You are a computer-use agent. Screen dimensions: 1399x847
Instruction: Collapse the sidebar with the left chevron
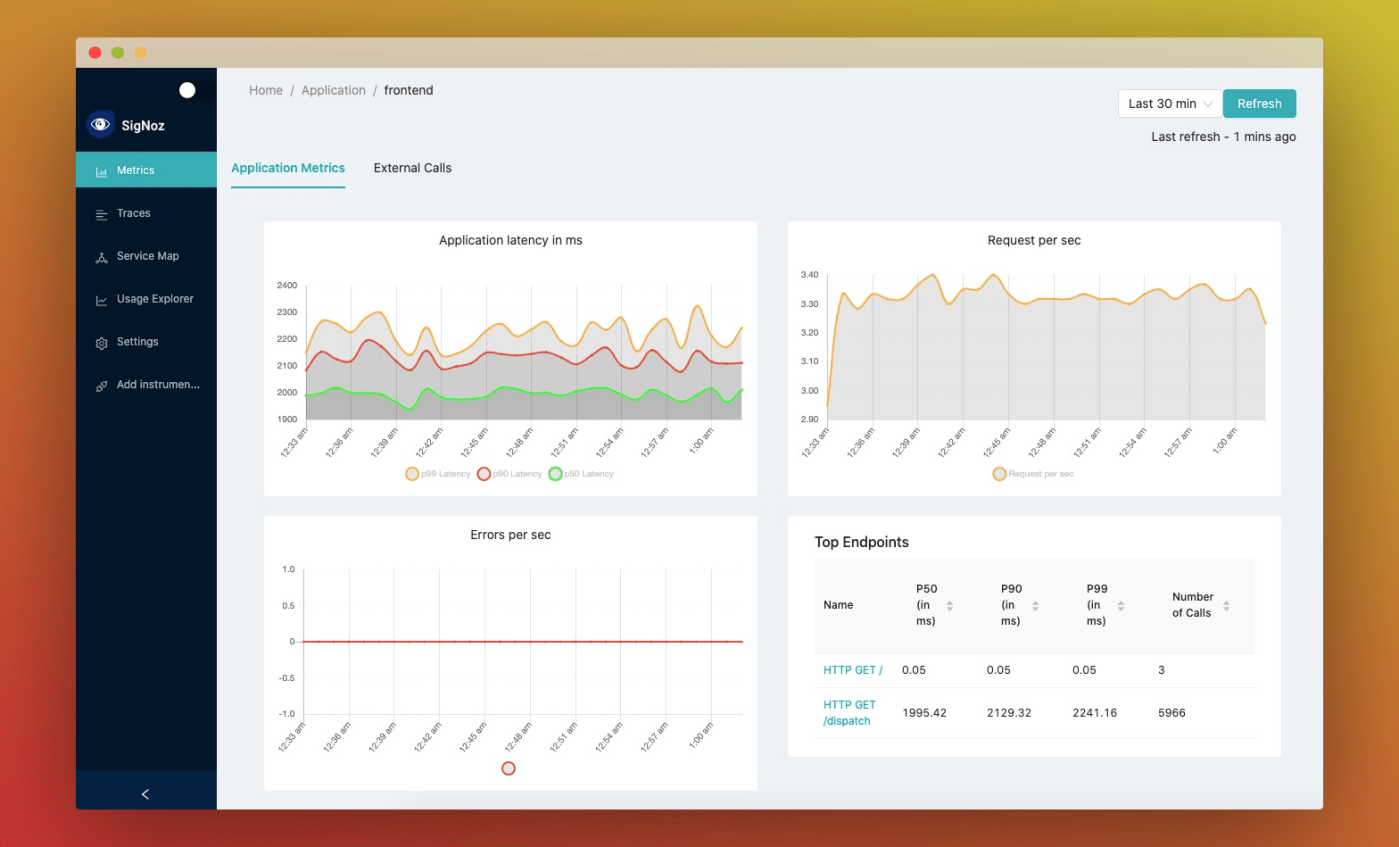[x=145, y=794]
